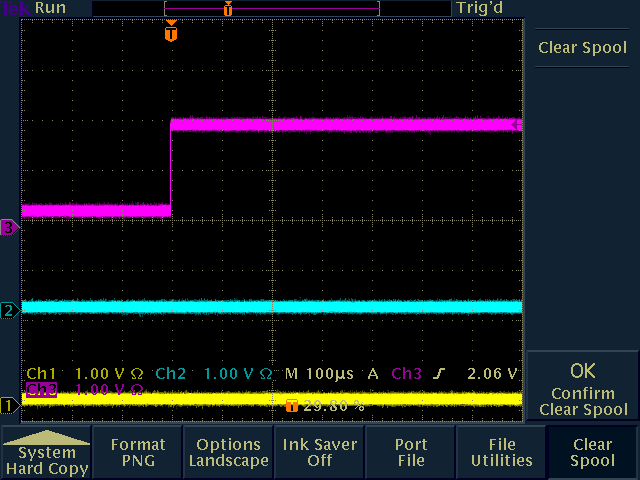Open the System Hard Copy menu

(46, 452)
